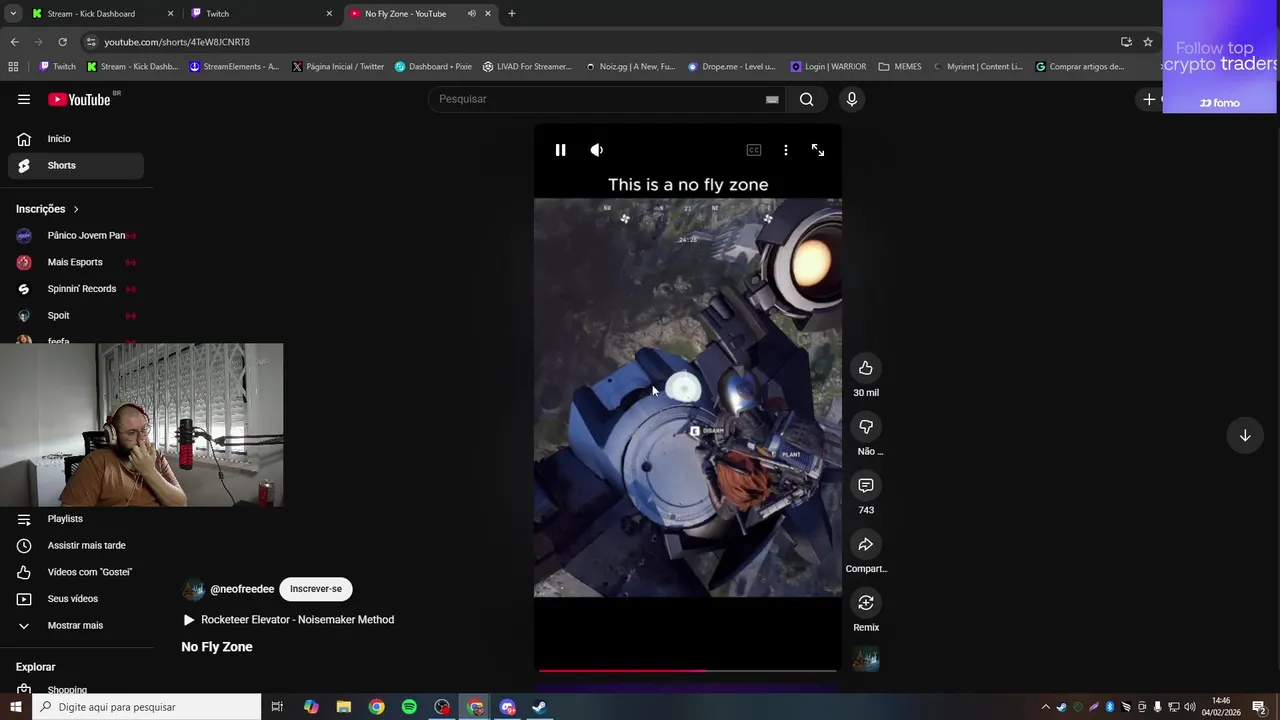Open the YouTube hamburger guide menu
This screenshot has width=1280, height=720.
[24, 99]
